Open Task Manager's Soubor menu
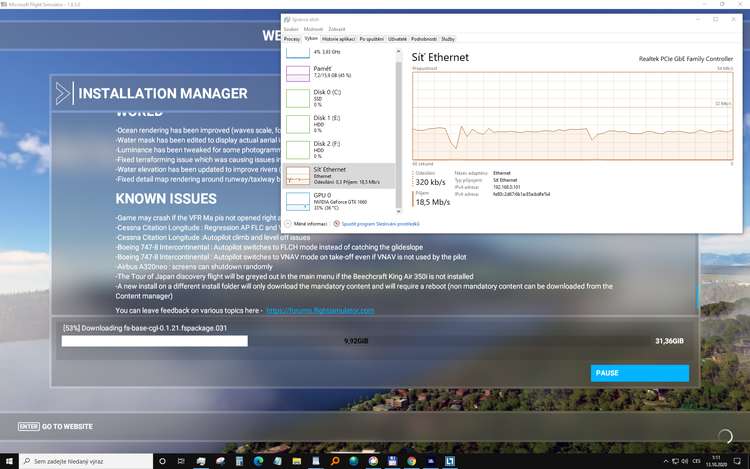The image size is (750, 469). pos(291,29)
